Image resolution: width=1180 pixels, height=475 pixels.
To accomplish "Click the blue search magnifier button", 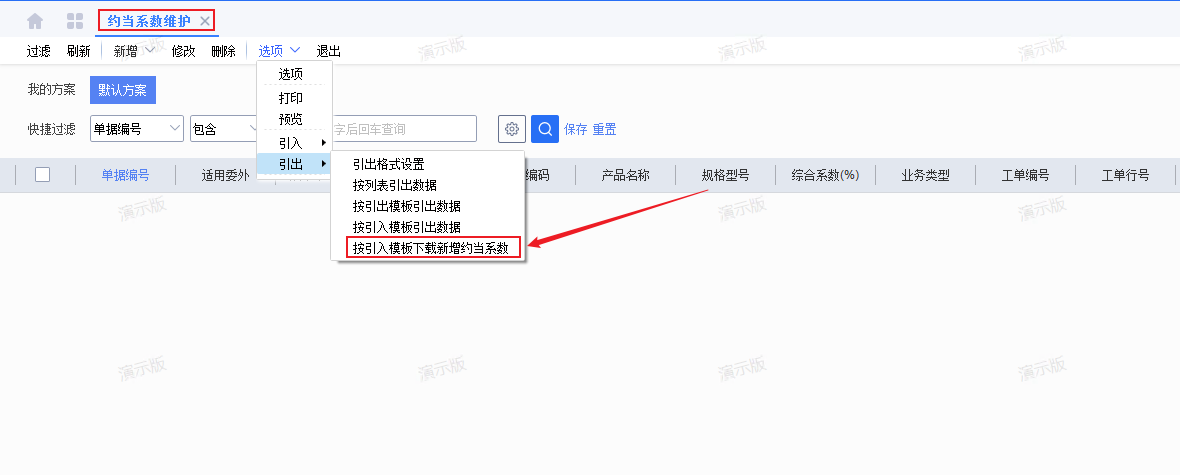I will 545,129.
